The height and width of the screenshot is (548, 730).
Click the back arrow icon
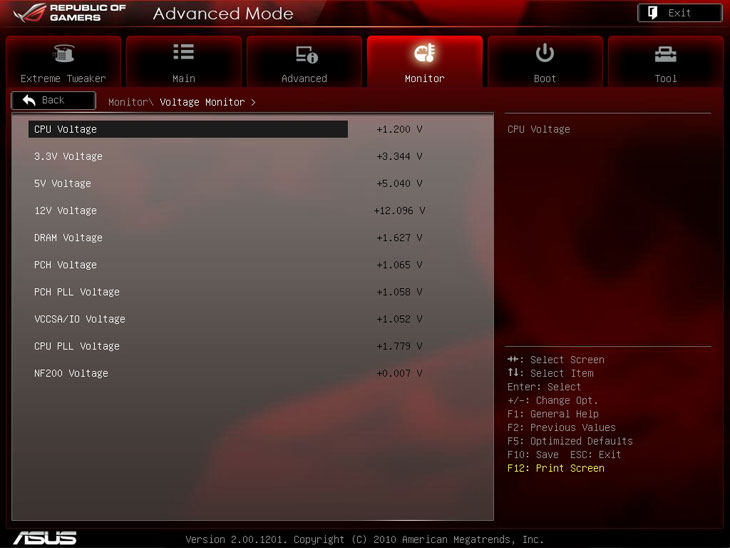pyautogui.click(x=28, y=100)
